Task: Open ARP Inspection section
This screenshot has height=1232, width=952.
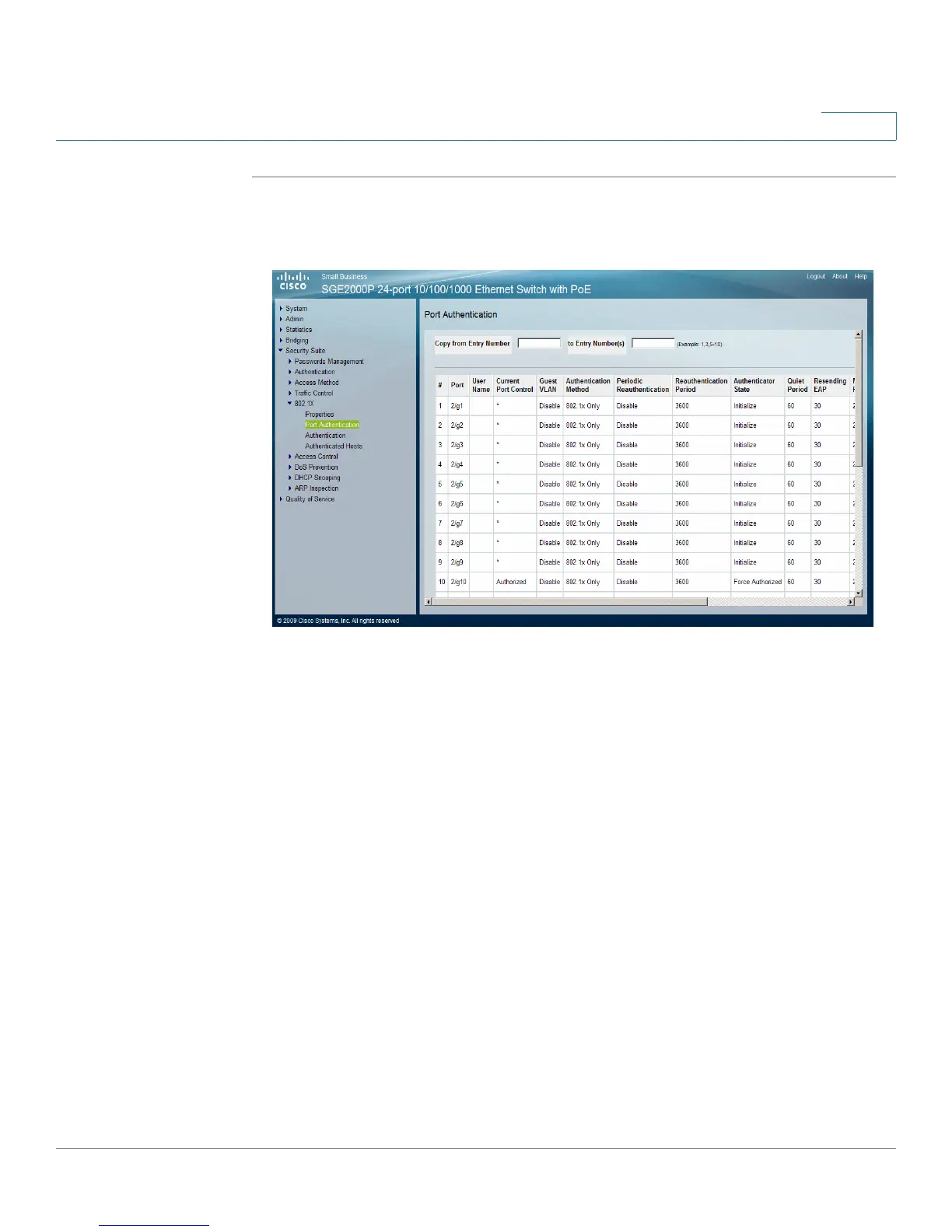Action: 317,488
